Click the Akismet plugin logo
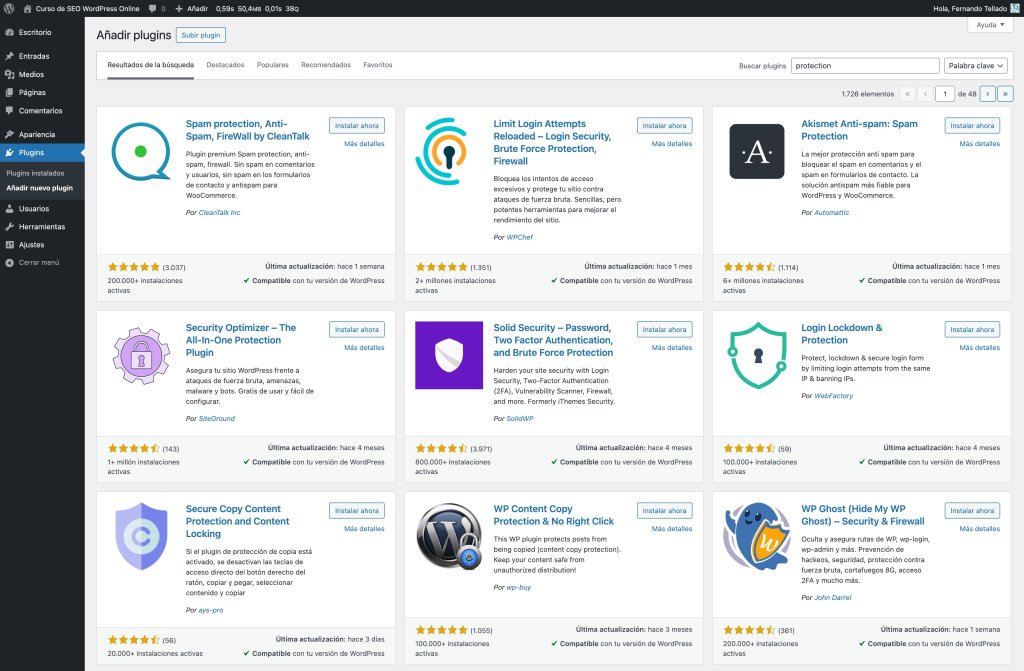Screen dimensions: 1024x671 tap(756, 152)
